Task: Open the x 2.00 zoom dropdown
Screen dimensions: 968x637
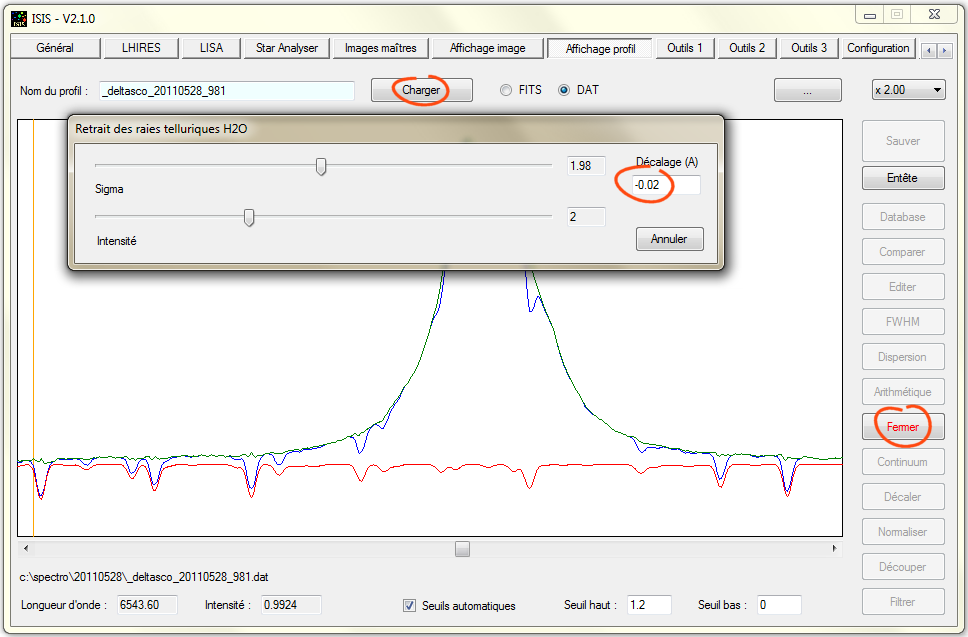Action: pyautogui.click(x=908, y=90)
